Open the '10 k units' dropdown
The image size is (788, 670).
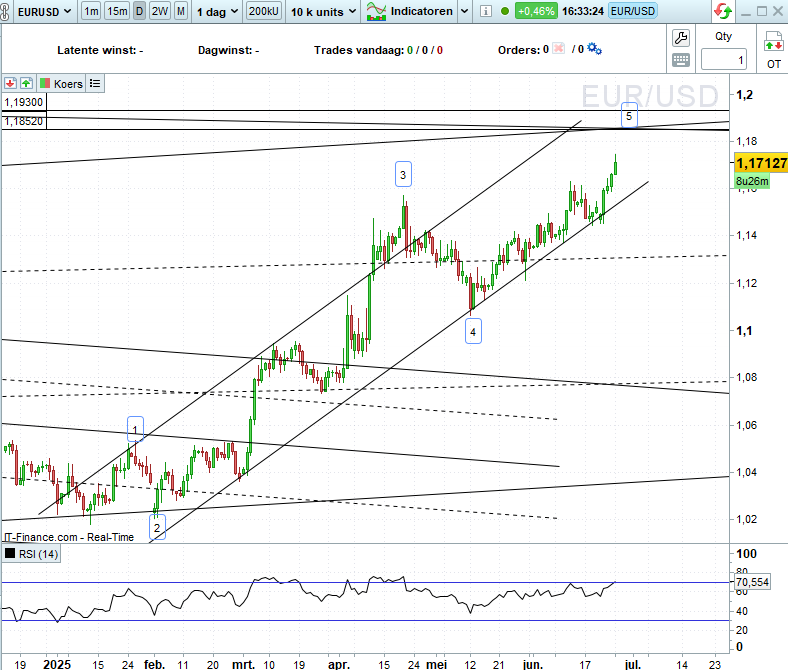click(x=323, y=11)
